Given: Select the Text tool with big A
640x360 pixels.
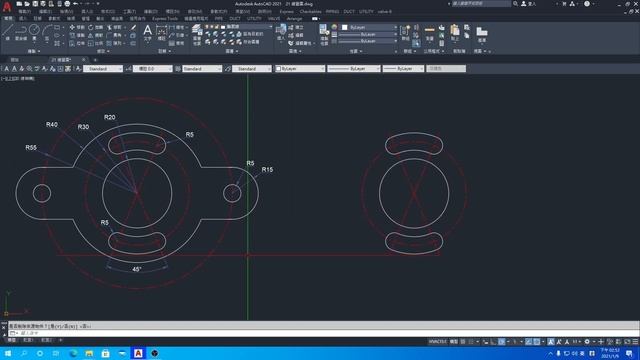Looking at the screenshot, I should point(148,33).
